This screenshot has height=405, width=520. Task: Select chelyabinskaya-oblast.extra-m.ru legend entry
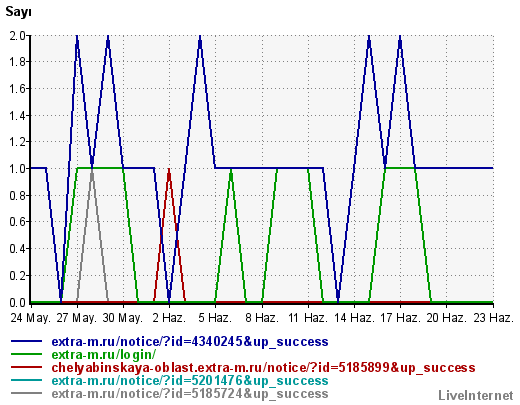coord(263,368)
